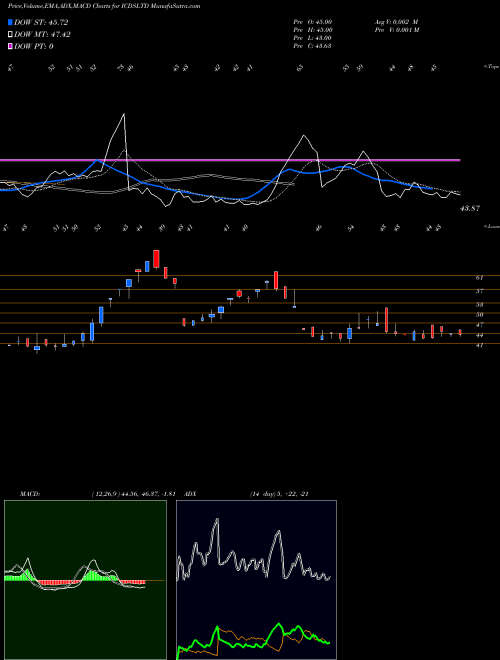Open the ADX indicator thumbnail panel
This screenshot has height=660, width=500.
(256, 580)
